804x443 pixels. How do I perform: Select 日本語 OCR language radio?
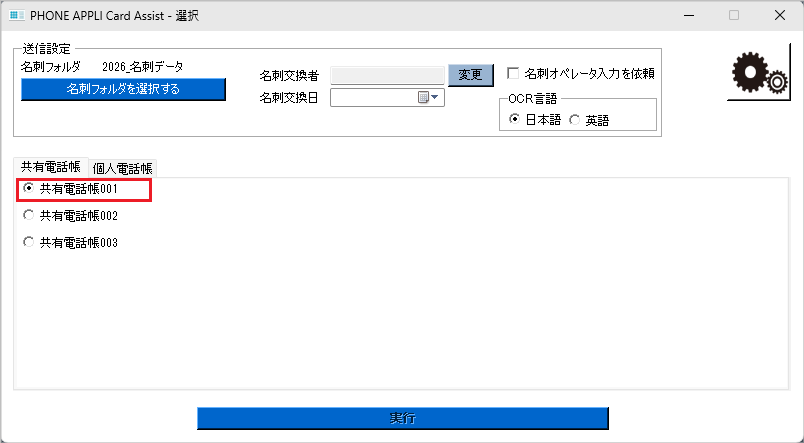tap(514, 119)
